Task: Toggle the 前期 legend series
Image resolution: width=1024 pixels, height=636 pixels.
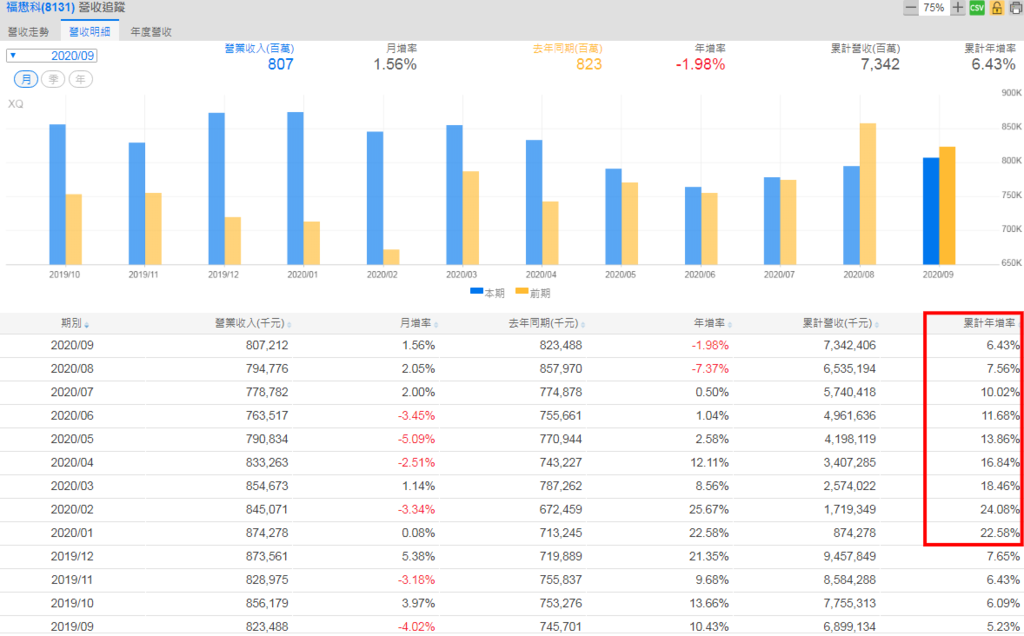Action: click(x=533, y=293)
